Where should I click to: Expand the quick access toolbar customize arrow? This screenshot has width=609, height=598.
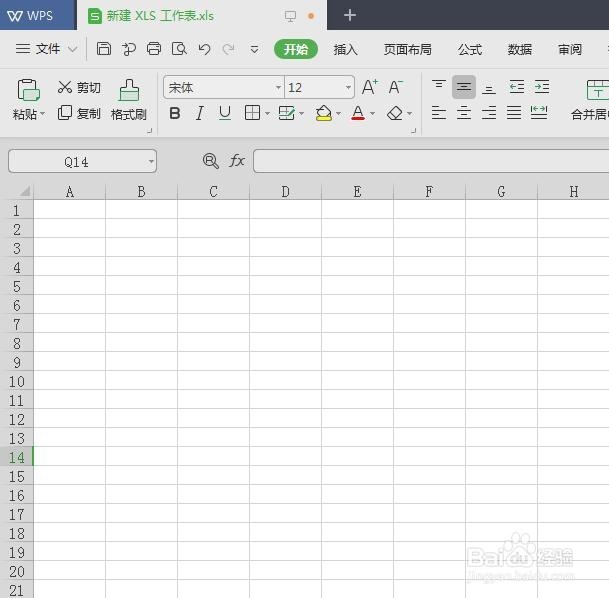pos(254,49)
